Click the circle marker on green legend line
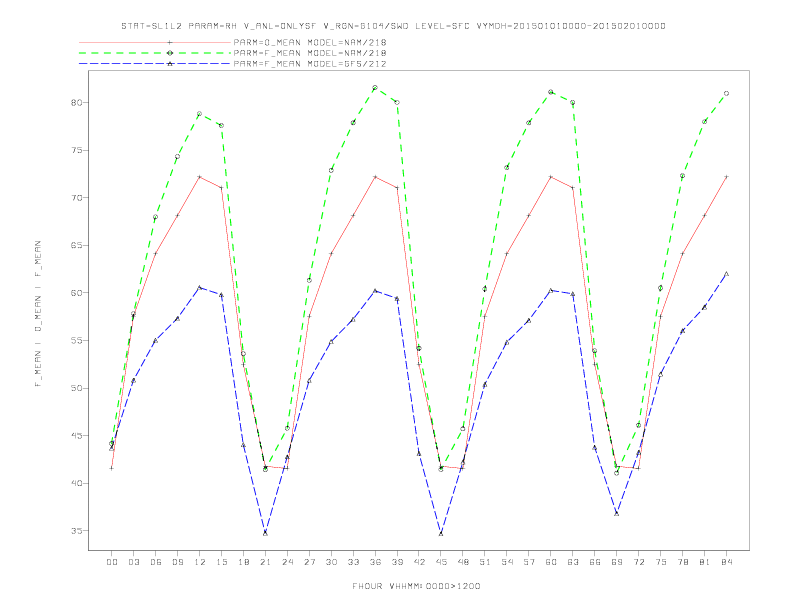 click(x=170, y=53)
